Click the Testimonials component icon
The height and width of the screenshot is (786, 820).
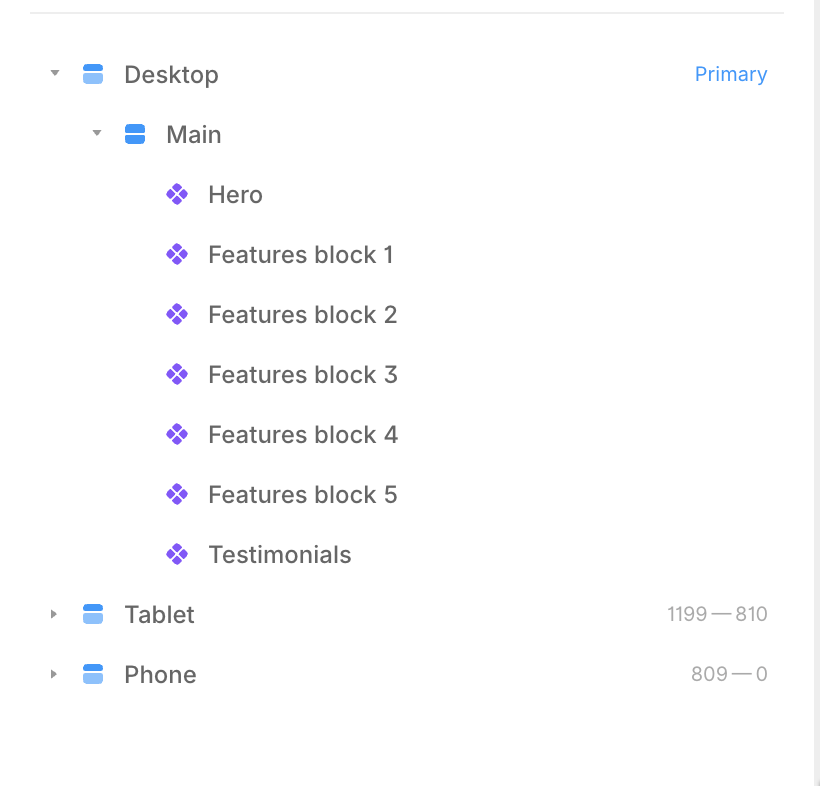coord(177,554)
